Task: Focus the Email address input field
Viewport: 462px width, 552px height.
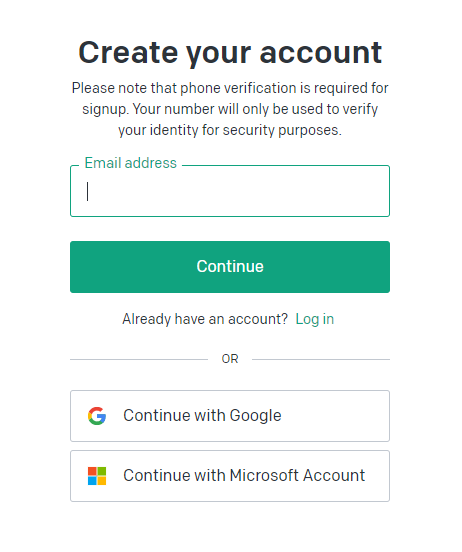Action: (x=230, y=191)
